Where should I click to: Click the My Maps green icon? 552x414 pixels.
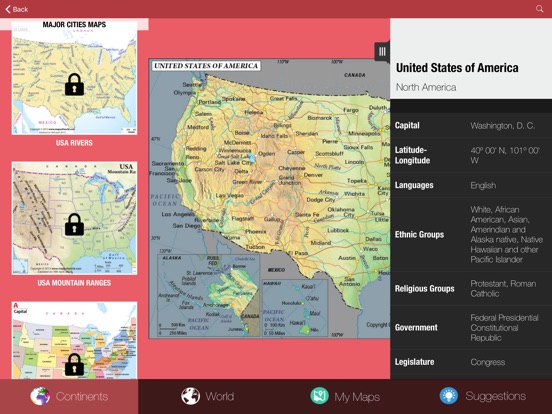[319, 396]
